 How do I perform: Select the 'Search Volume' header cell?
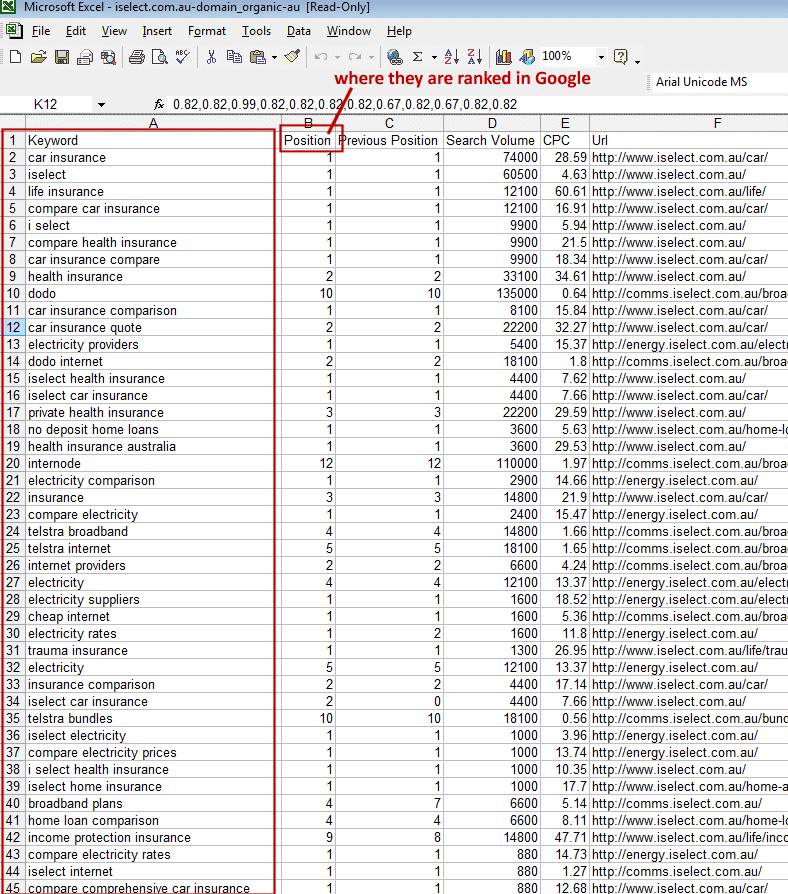(492, 140)
